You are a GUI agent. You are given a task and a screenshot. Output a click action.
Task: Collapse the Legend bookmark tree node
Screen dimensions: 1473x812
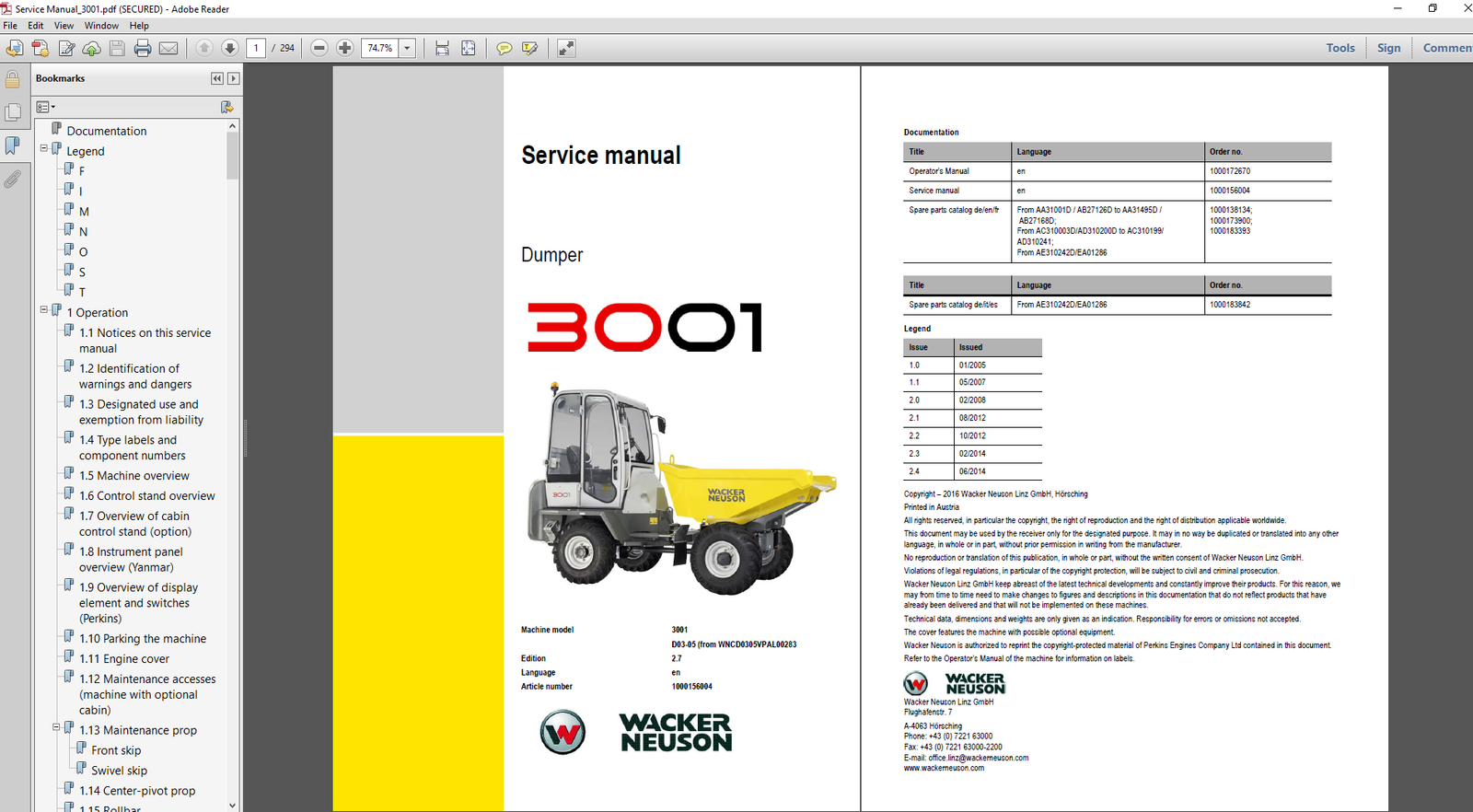[43, 148]
